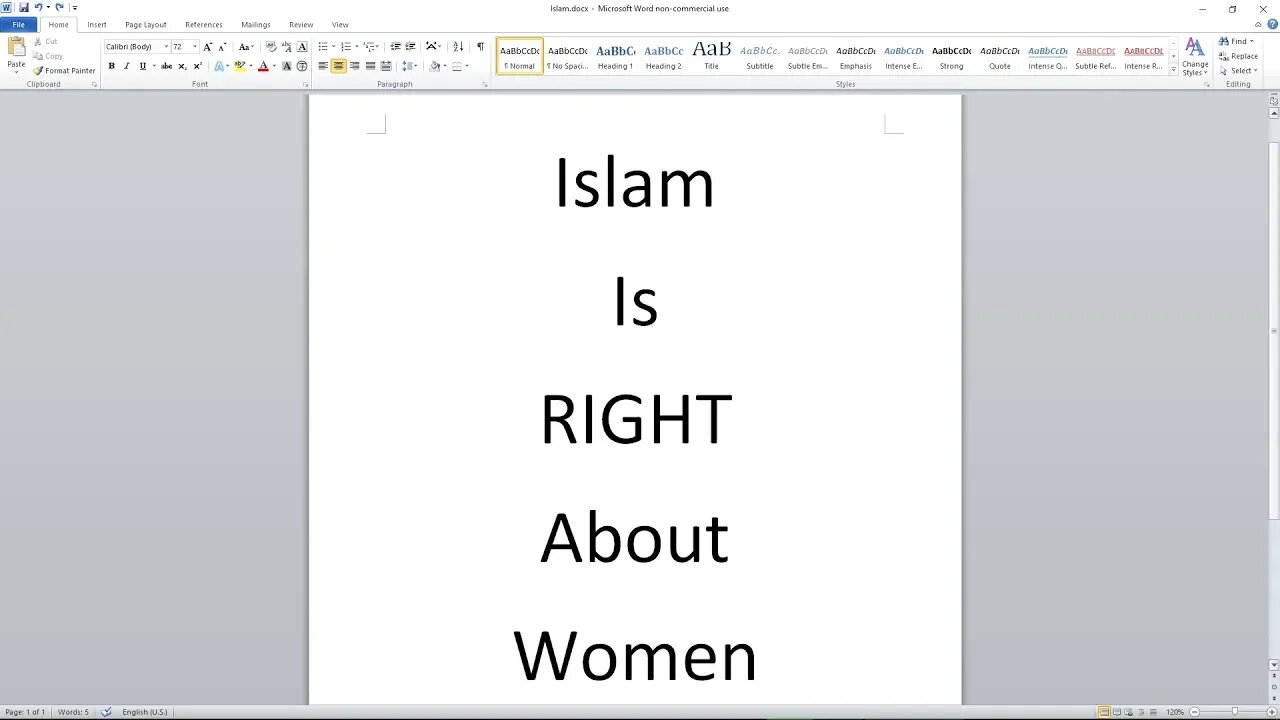Apply the Heading 1 style
The height and width of the screenshot is (720, 1280).
point(615,57)
